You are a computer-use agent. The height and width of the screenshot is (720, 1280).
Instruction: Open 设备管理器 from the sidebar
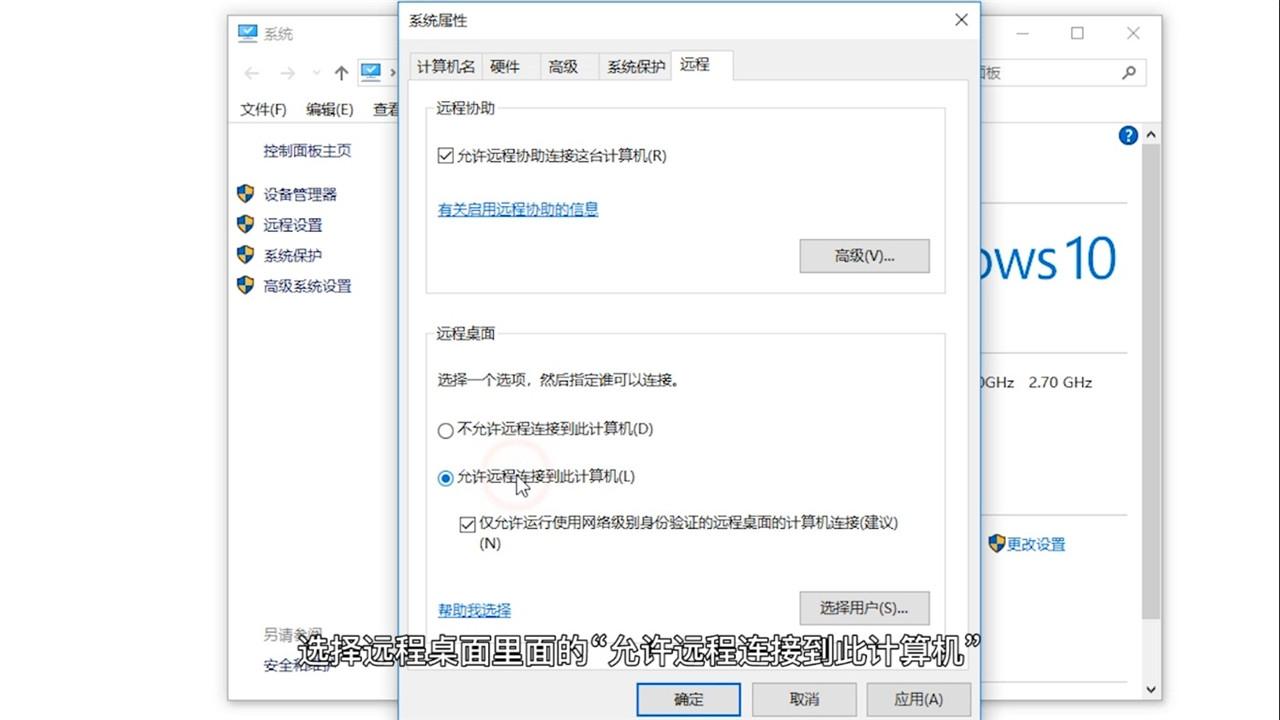tap(300, 195)
